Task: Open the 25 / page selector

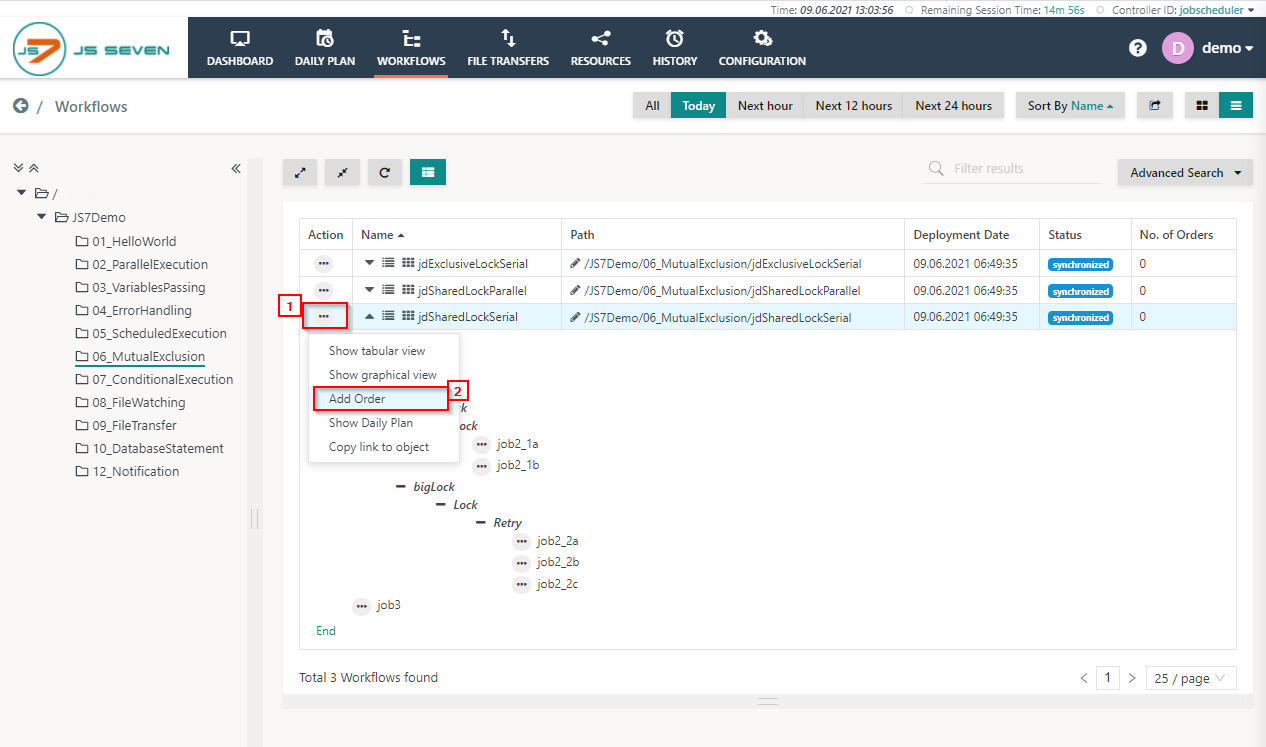Action: tap(1191, 678)
